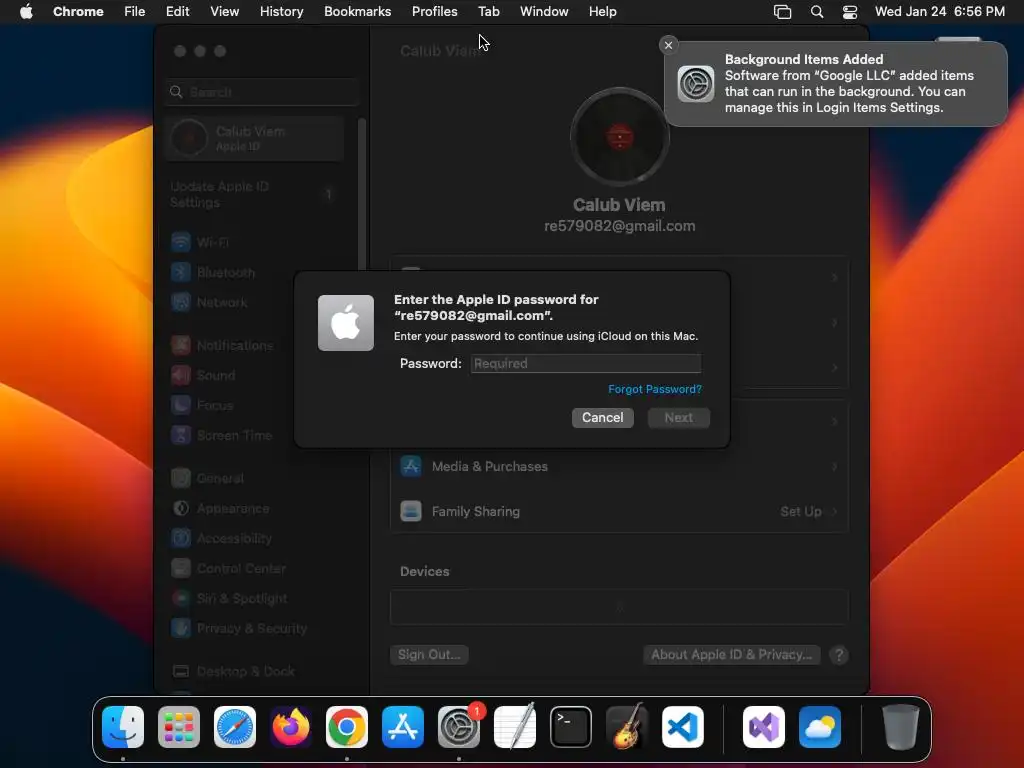Open Google Chrome dock icon
1024x768 pixels.
pyautogui.click(x=347, y=727)
